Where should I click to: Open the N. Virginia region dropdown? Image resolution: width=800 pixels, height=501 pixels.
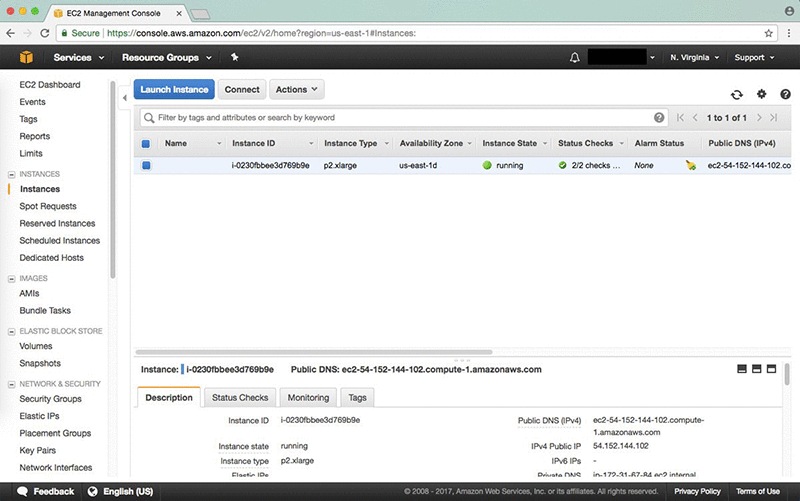click(694, 58)
